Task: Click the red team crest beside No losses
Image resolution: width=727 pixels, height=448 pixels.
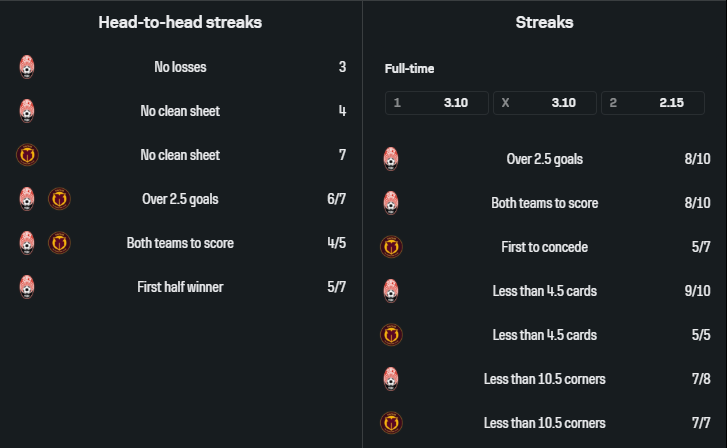Action: (x=27, y=67)
